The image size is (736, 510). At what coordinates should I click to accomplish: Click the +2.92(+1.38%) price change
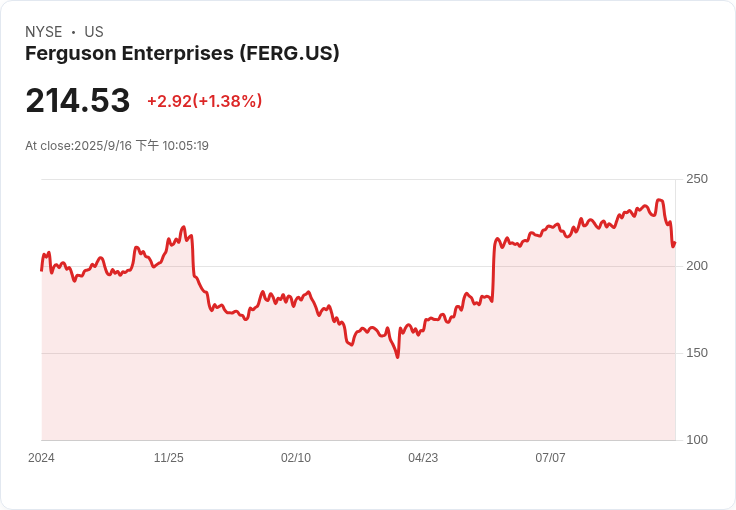coord(204,101)
